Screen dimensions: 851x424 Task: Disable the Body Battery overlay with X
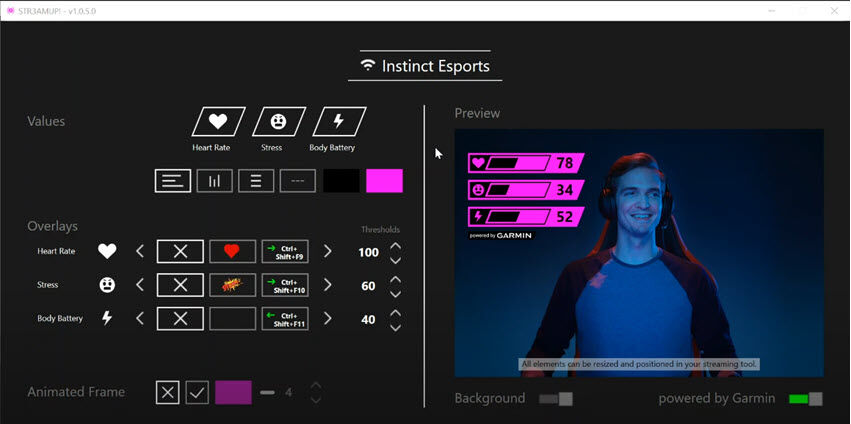click(180, 318)
